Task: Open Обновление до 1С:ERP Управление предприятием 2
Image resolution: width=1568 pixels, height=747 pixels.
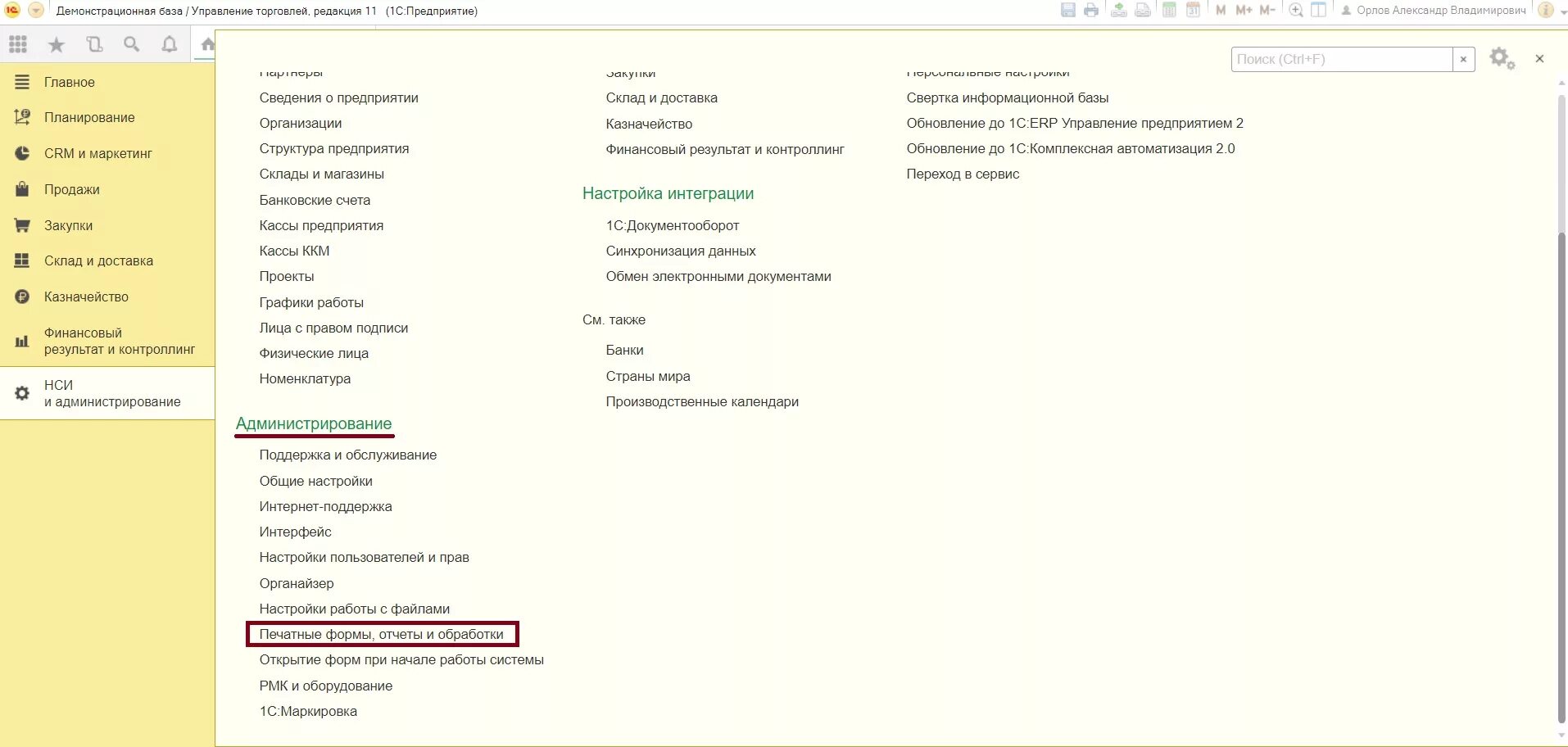Action: [1075, 123]
